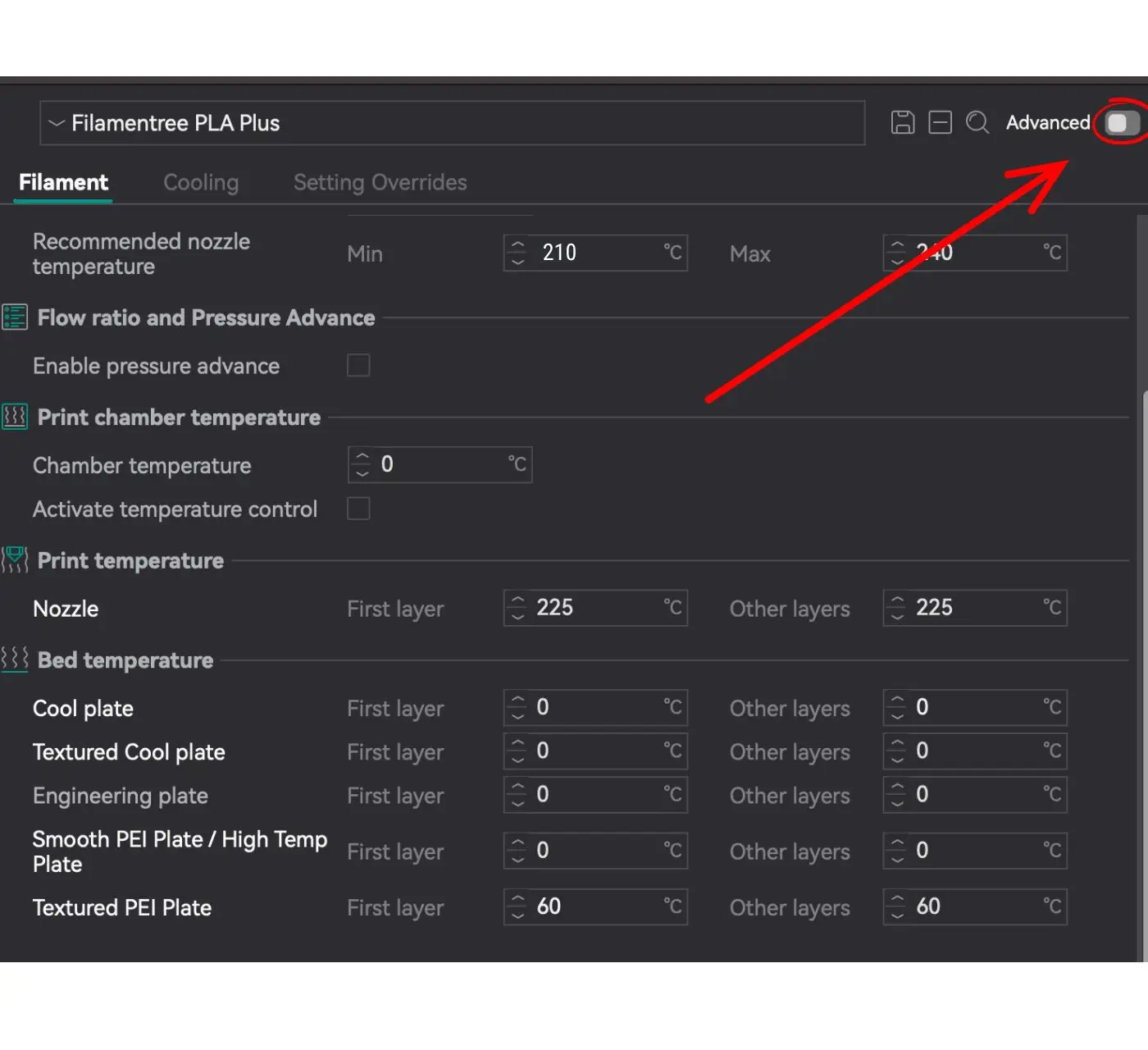
Task: Toggle the Advanced mode switch
Action: [1122, 123]
